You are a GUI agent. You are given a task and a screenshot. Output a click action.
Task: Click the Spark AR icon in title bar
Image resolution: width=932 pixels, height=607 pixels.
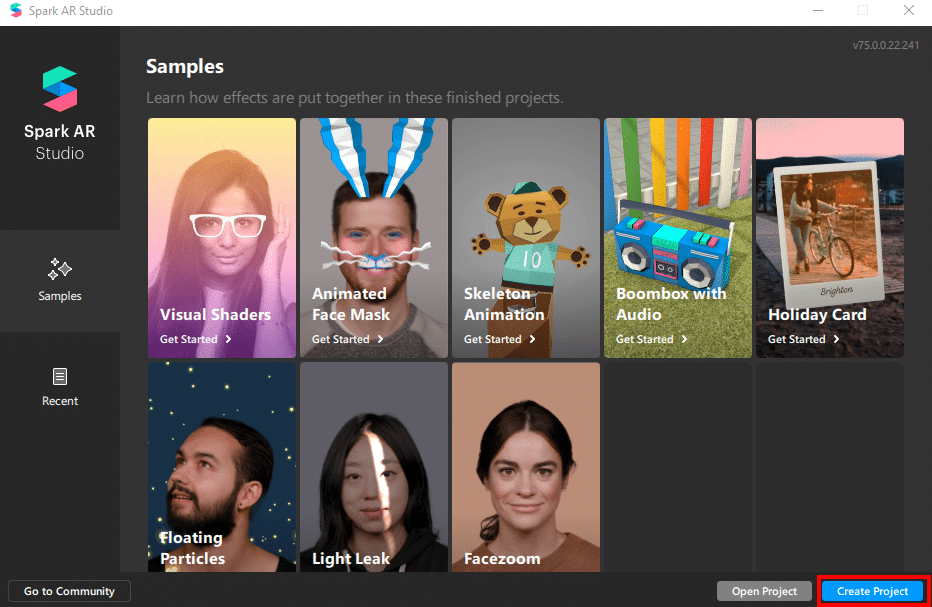pyautogui.click(x=16, y=10)
